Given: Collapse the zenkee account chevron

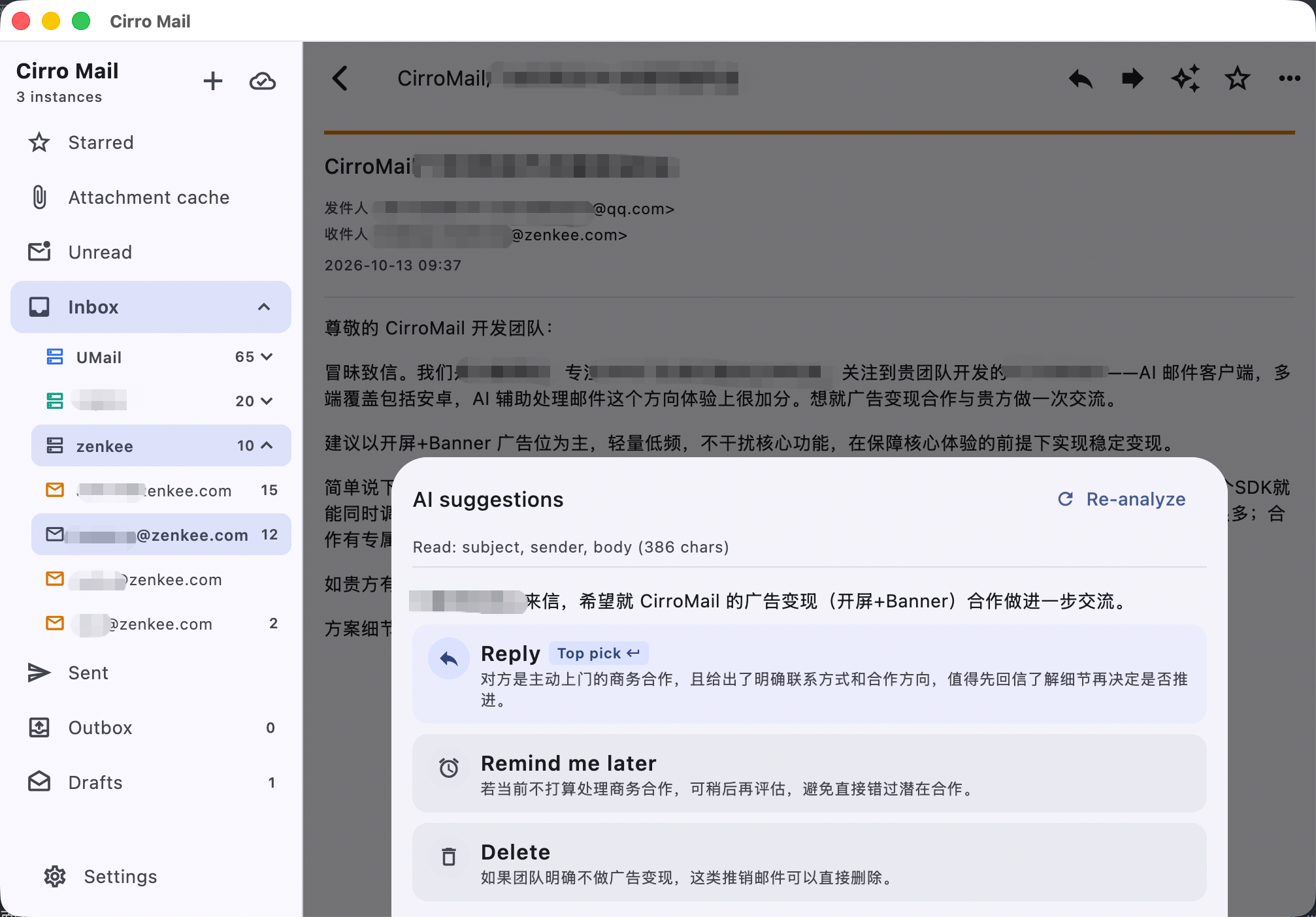Looking at the screenshot, I should point(267,445).
